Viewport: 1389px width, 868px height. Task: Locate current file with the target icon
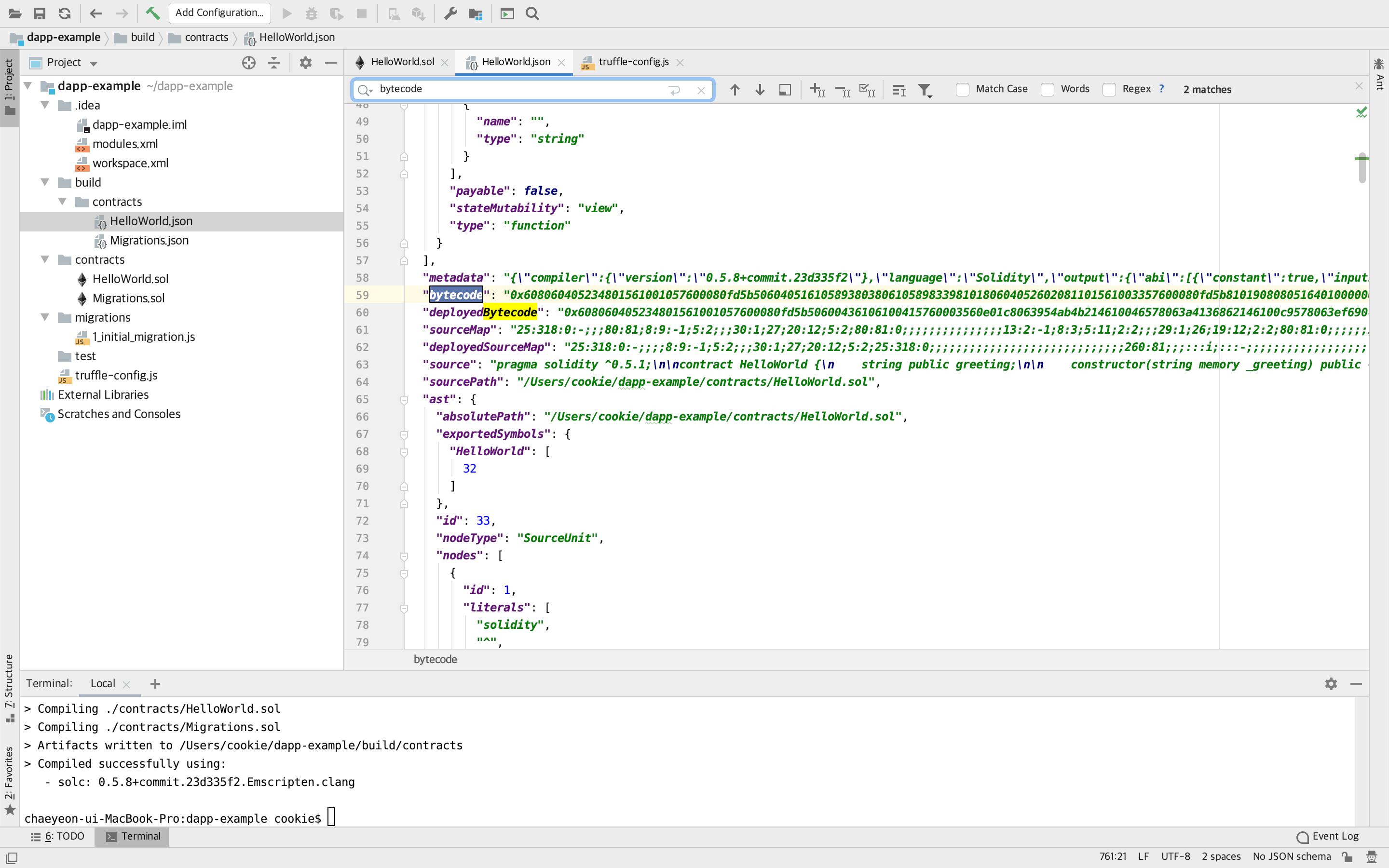click(x=248, y=63)
